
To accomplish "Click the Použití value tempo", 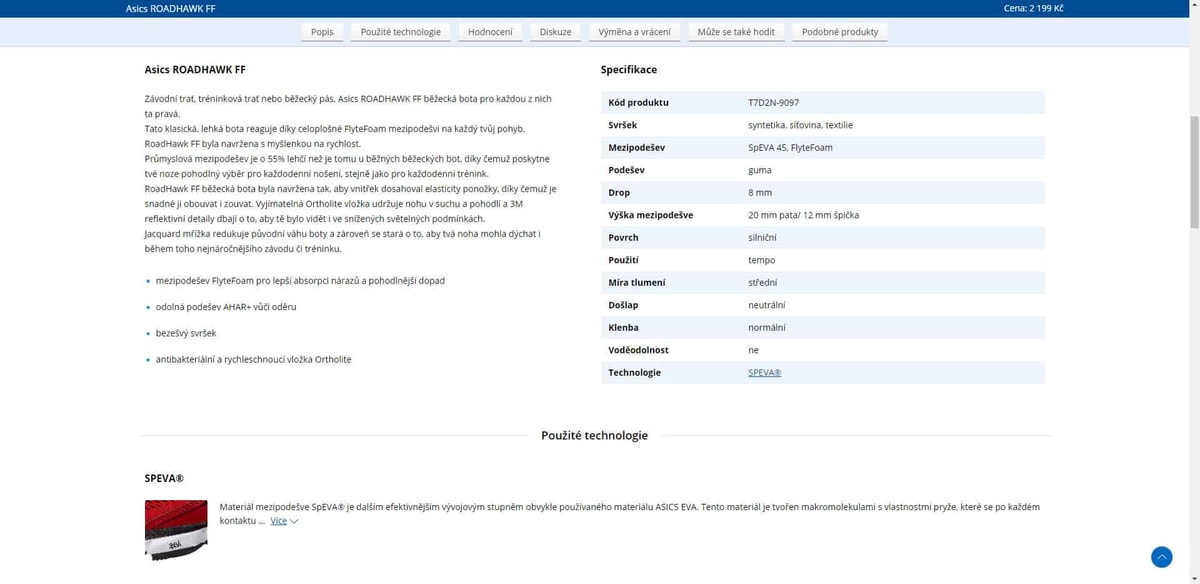I will pyautogui.click(x=762, y=260).
